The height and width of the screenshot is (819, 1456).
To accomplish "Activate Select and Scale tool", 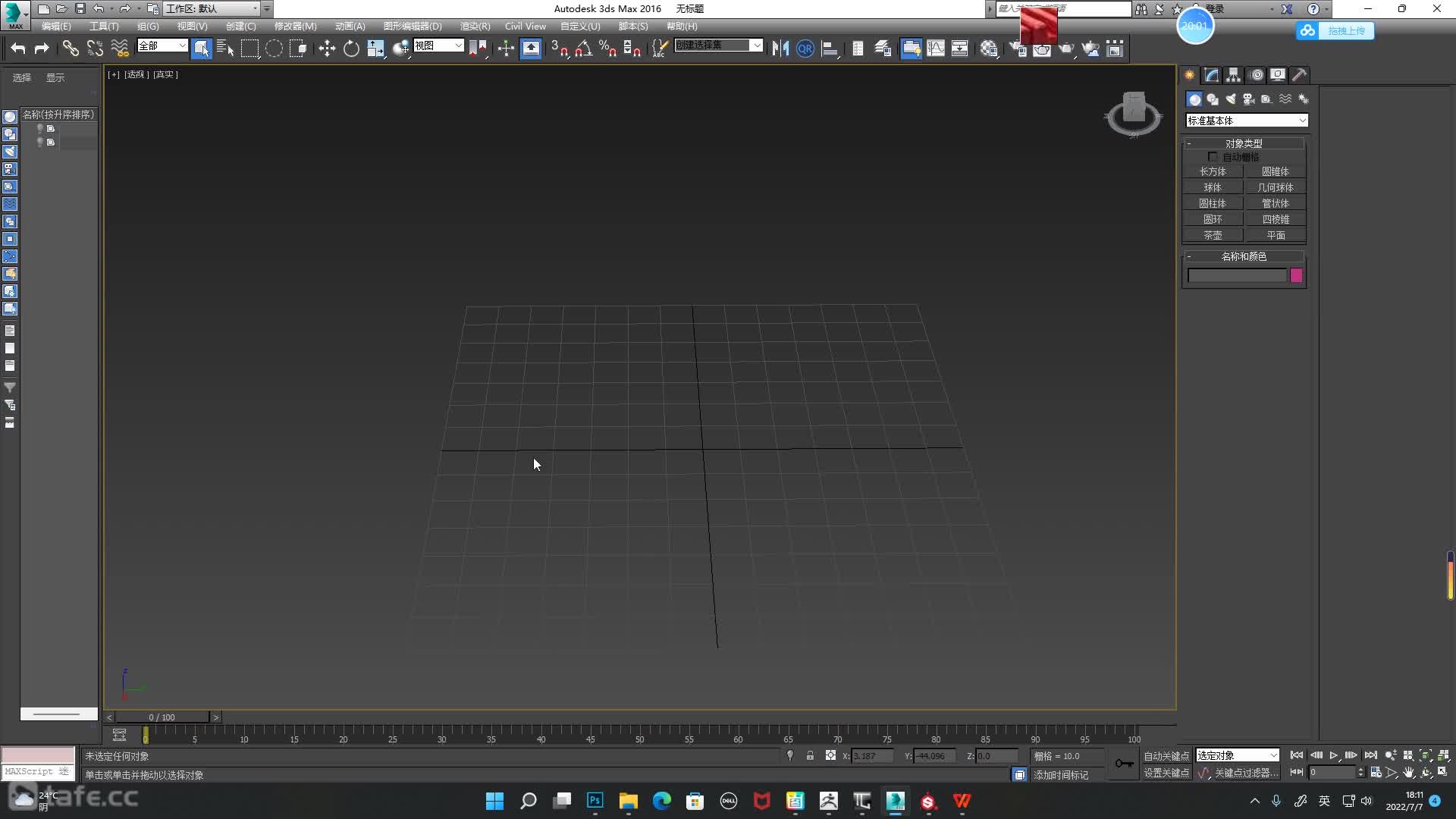I will point(375,49).
